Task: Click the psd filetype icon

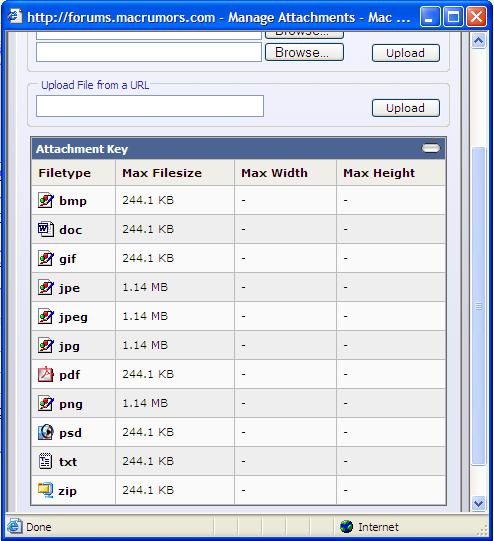Action: [x=46, y=432]
